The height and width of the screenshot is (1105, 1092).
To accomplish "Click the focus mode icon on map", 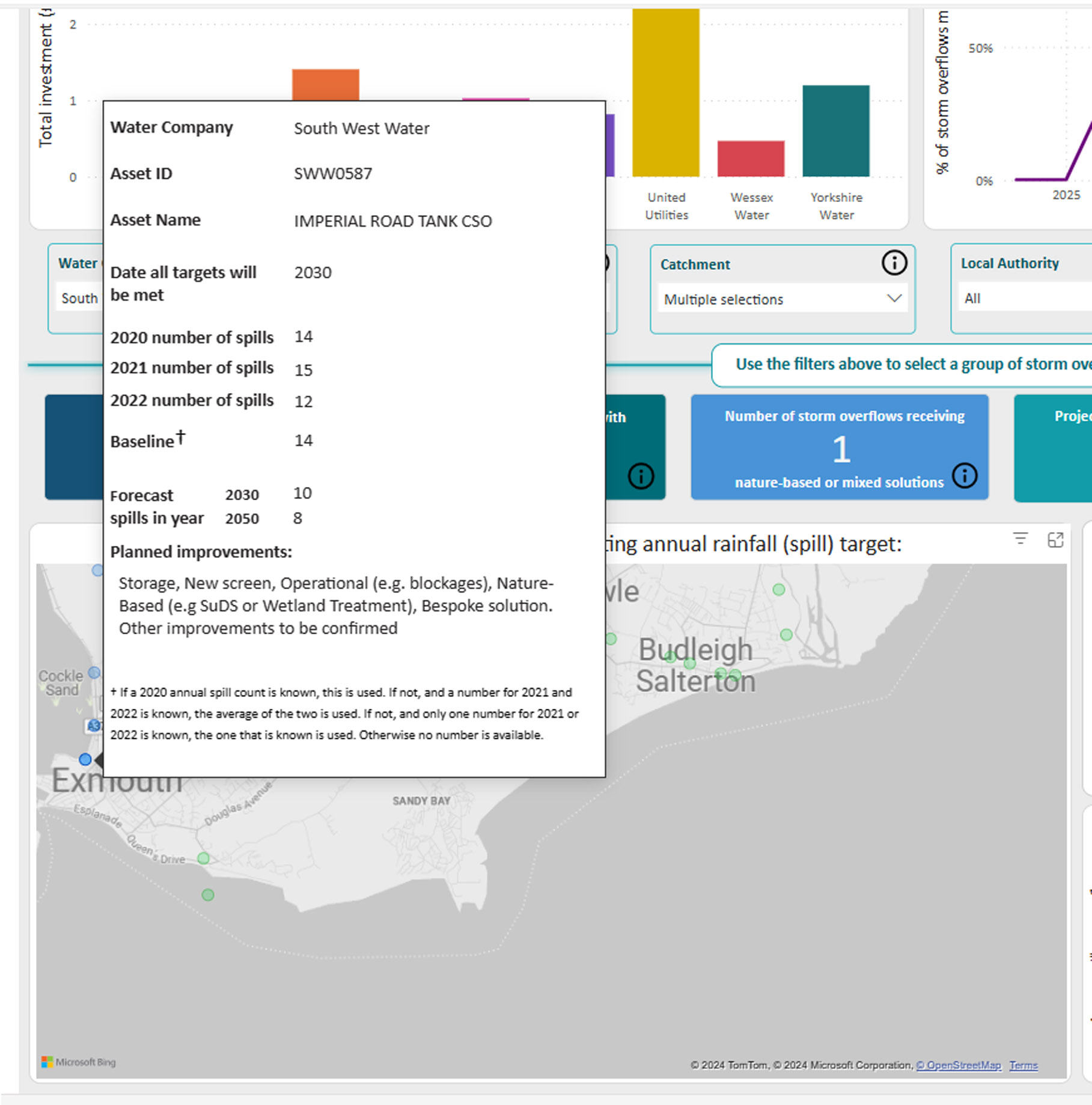I will (1055, 540).
